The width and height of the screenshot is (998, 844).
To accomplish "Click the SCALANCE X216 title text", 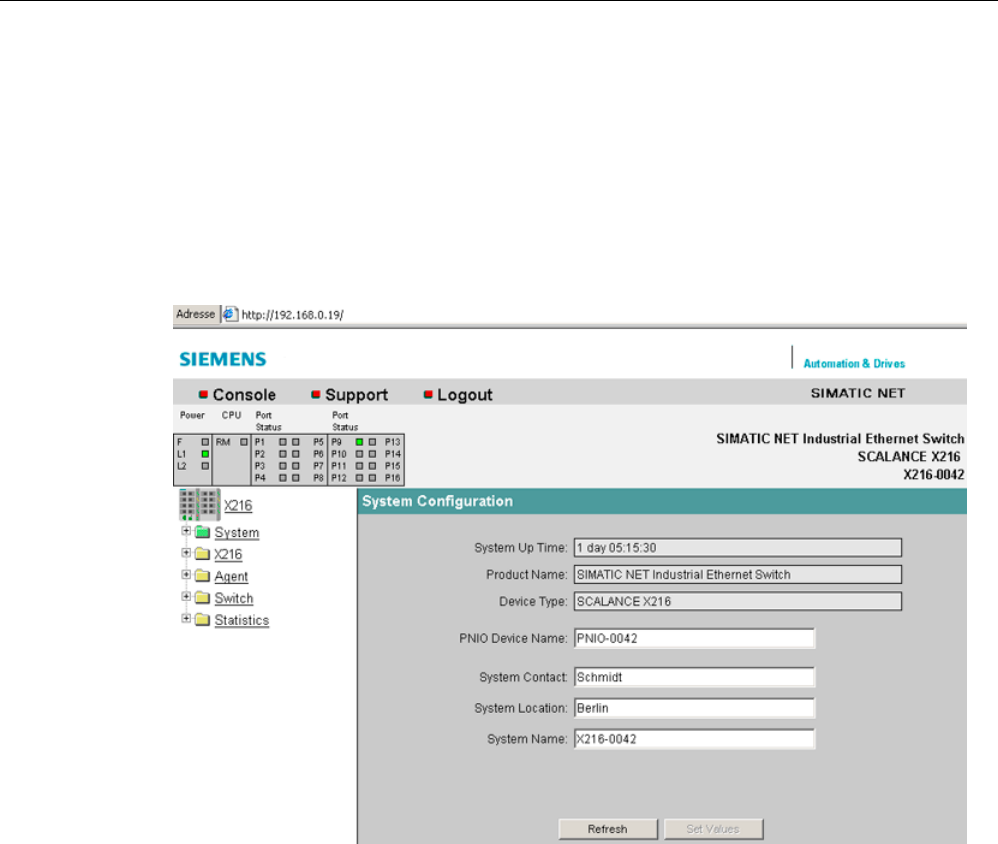I will coord(909,456).
